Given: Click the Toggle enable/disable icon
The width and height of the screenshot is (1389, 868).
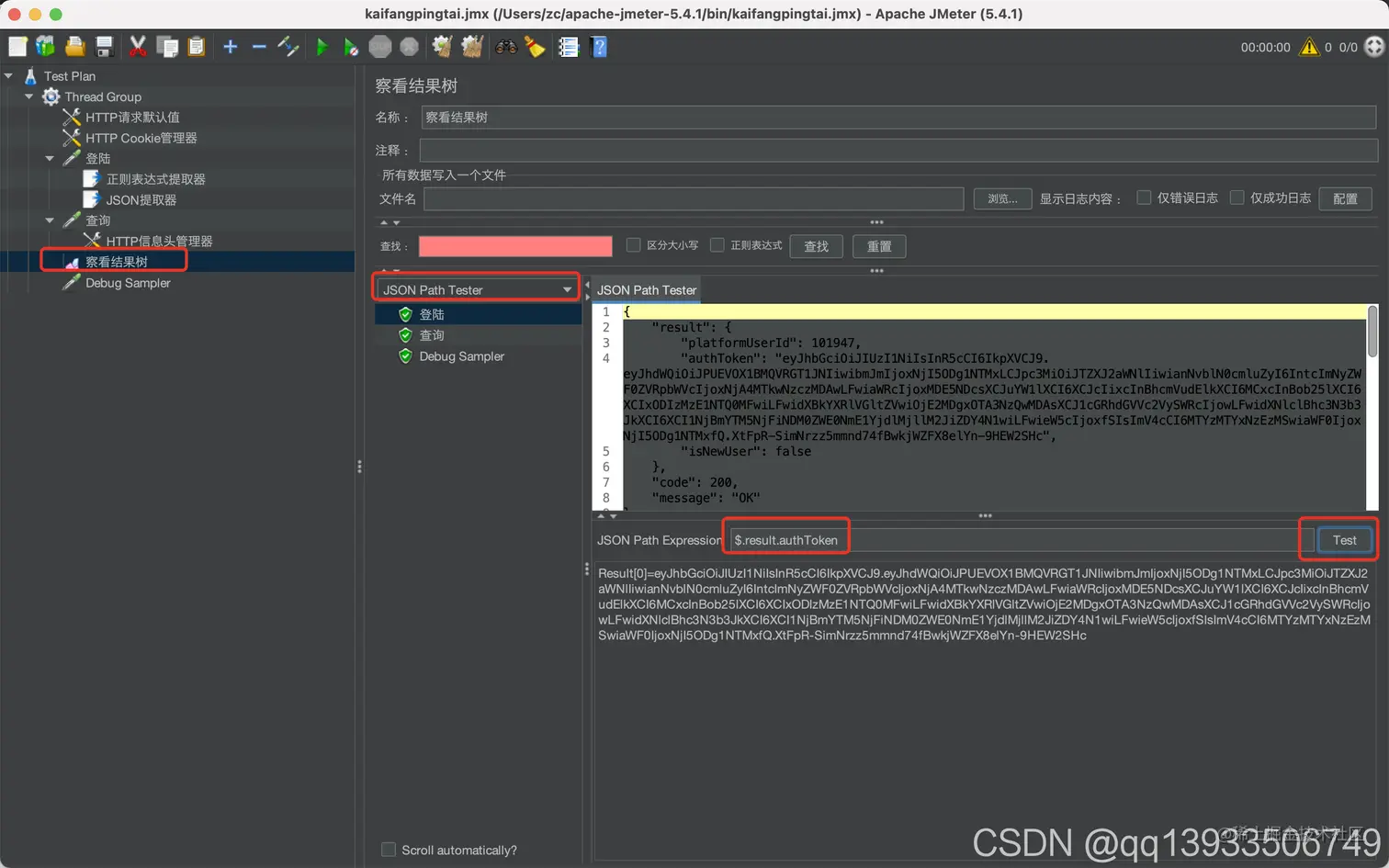Looking at the screenshot, I should tap(288, 47).
